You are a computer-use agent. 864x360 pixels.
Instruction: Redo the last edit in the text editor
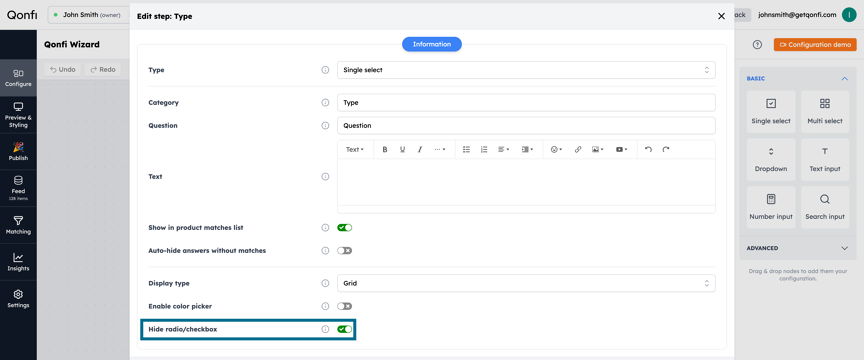coord(666,149)
